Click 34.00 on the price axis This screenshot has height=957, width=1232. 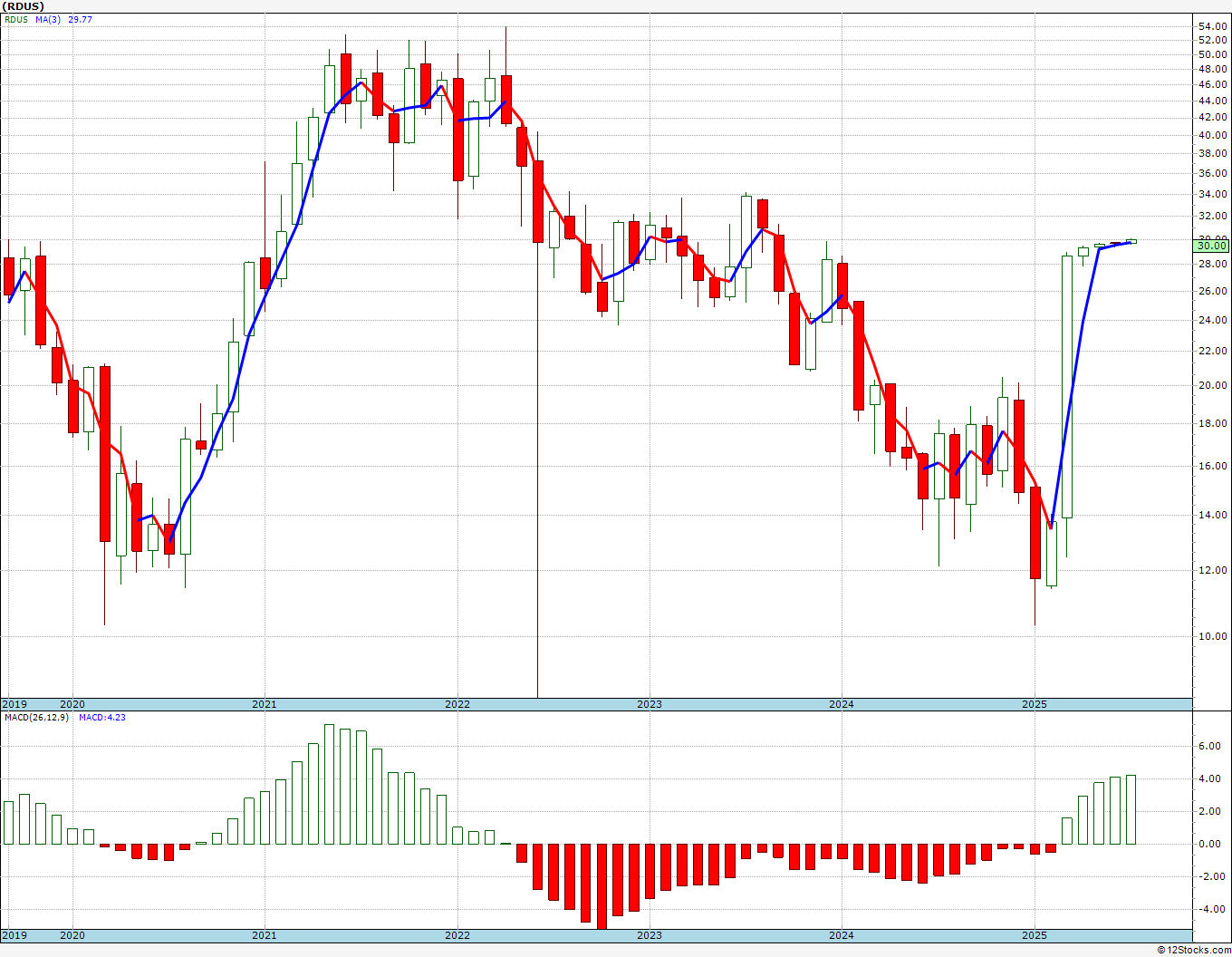(1212, 194)
